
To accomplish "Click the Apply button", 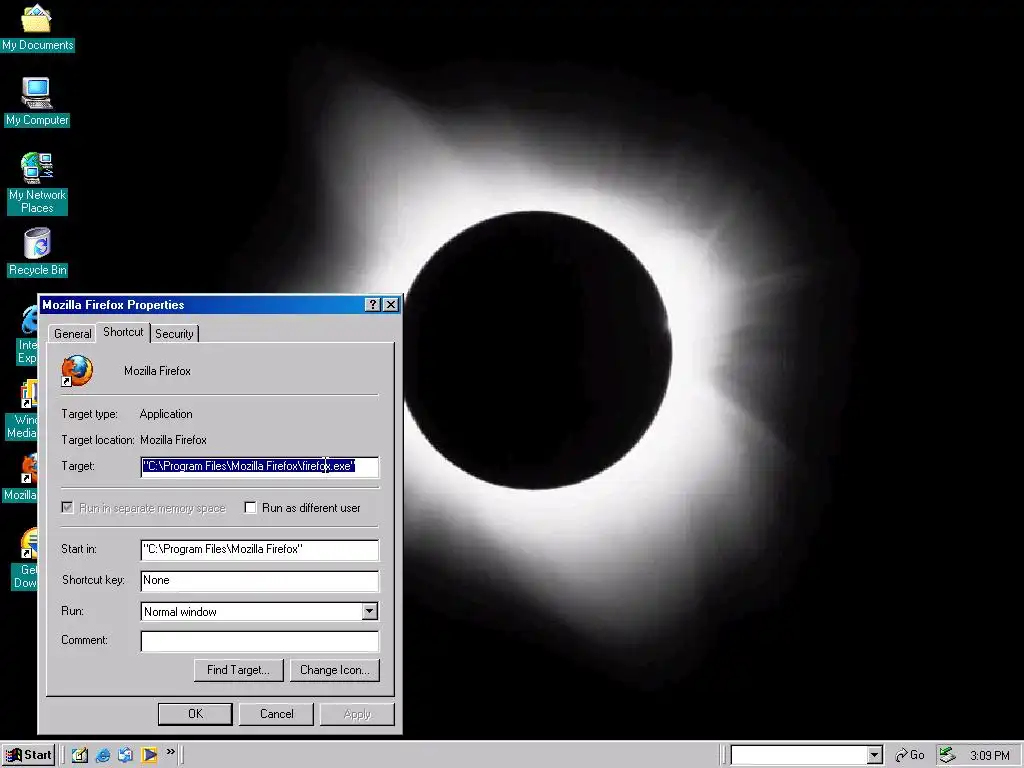I will click(357, 714).
